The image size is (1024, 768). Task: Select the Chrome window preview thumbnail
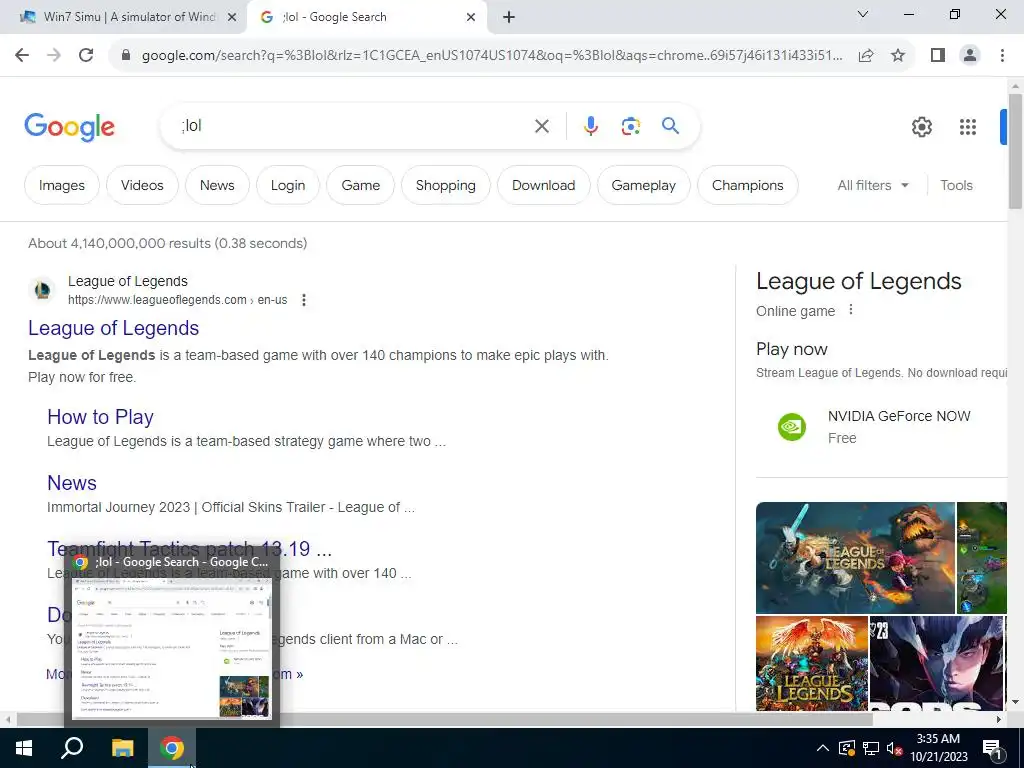tap(172, 648)
